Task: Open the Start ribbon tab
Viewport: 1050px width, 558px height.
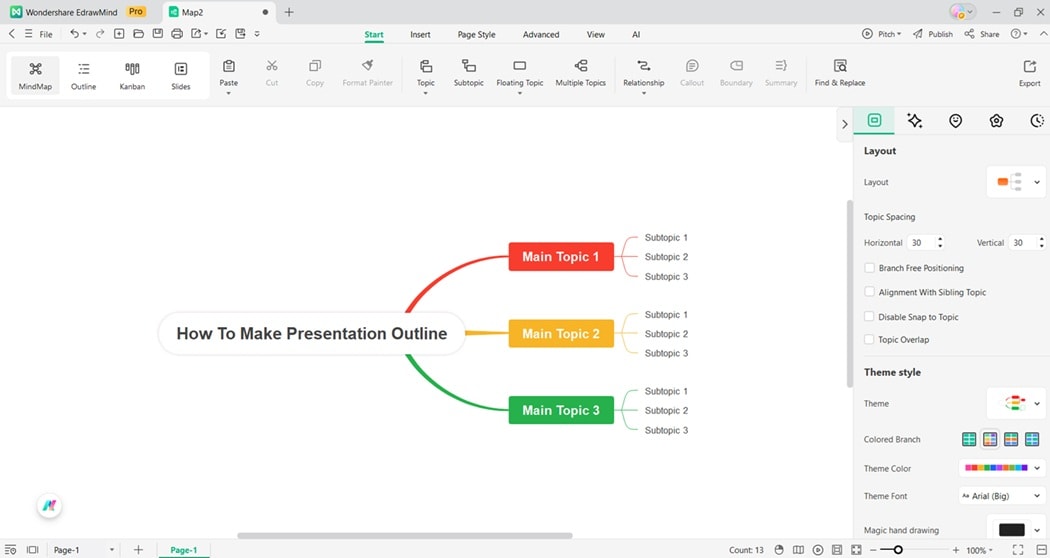Action: (x=374, y=35)
